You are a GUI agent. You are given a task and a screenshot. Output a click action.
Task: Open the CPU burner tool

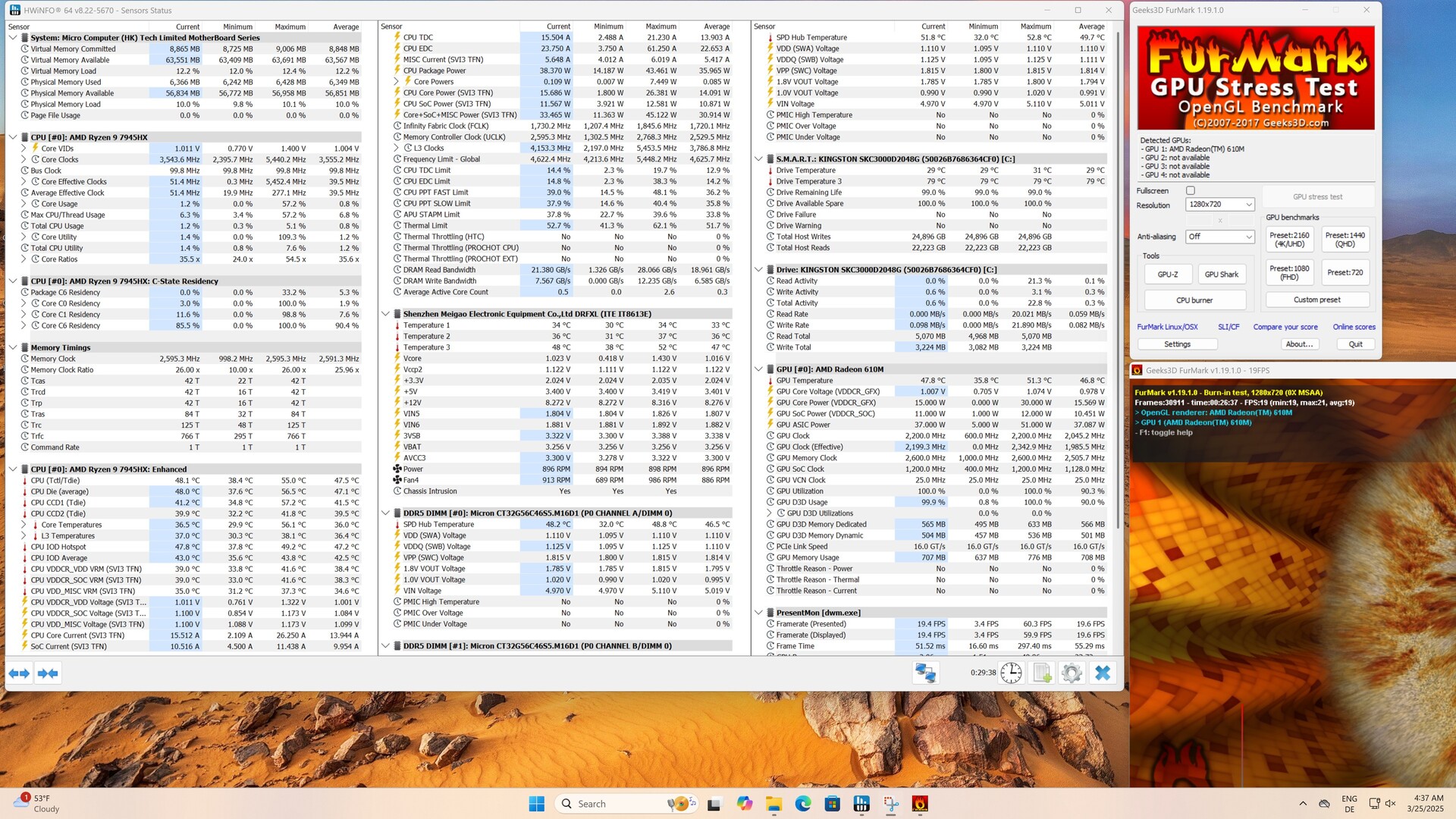tap(1194, 300)
